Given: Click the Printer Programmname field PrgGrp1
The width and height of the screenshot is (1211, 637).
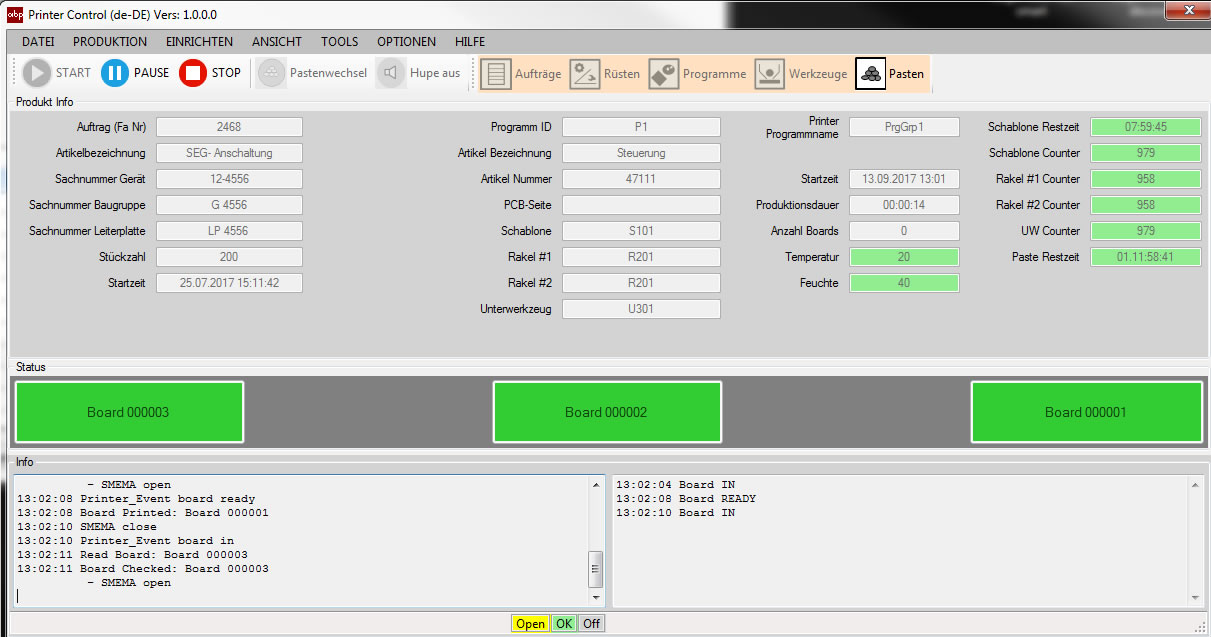Looking at the screenshot, I should pos(904,127).
